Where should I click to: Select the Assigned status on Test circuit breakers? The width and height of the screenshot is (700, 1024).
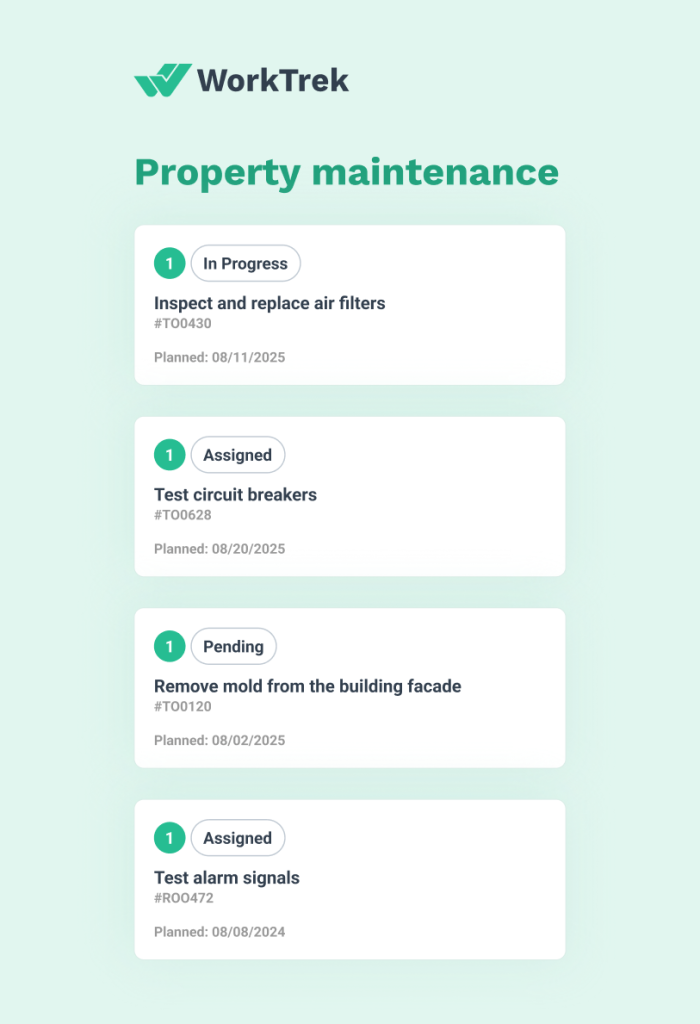(237, 455)
